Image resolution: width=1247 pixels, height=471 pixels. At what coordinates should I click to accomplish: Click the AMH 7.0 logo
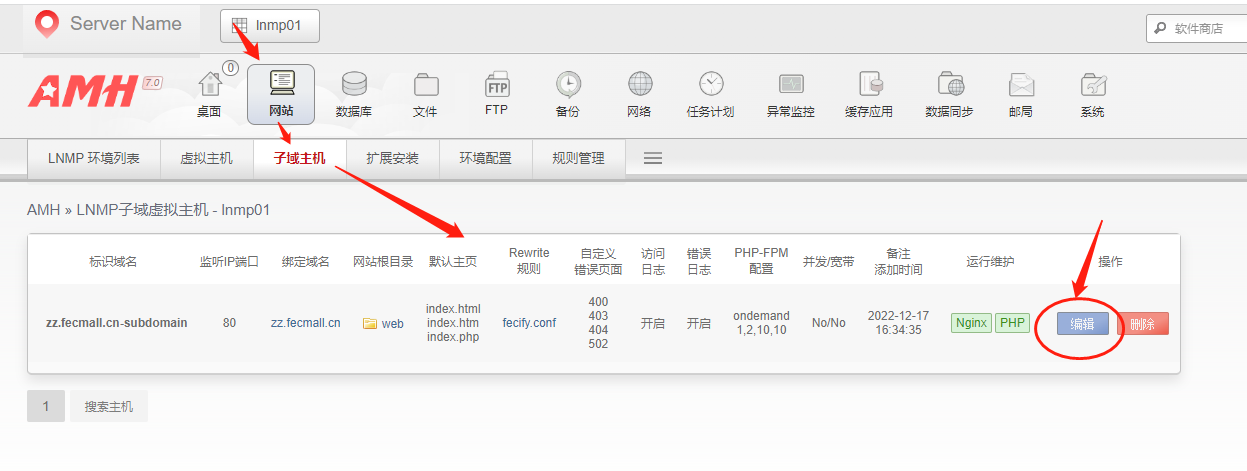(95, 91)
